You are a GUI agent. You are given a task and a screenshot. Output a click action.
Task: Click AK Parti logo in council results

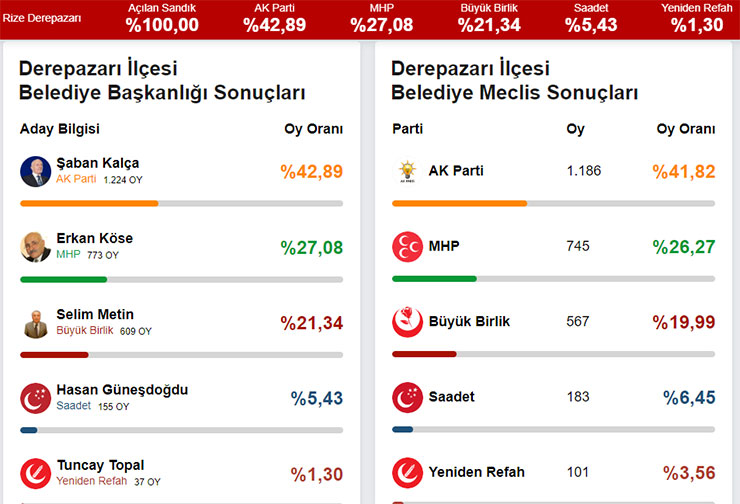tap(407, 171)
